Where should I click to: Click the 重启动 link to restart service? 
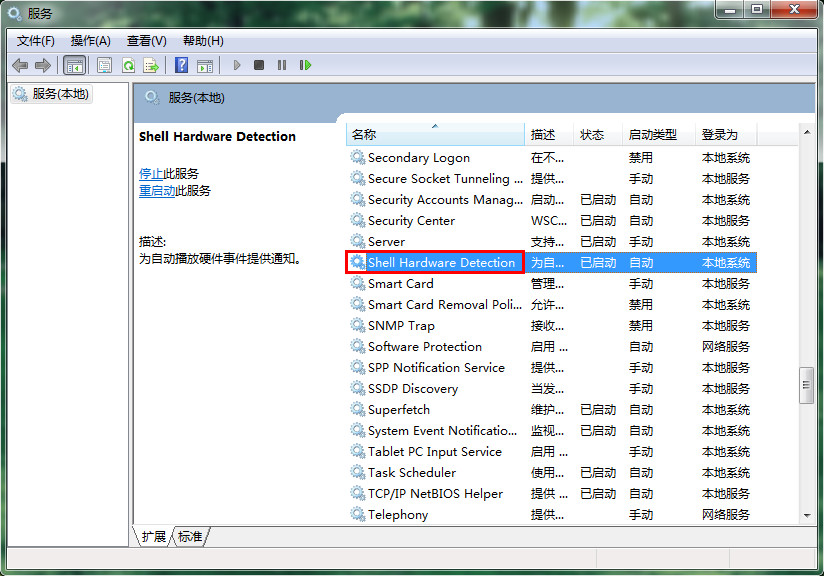(157, 191)
